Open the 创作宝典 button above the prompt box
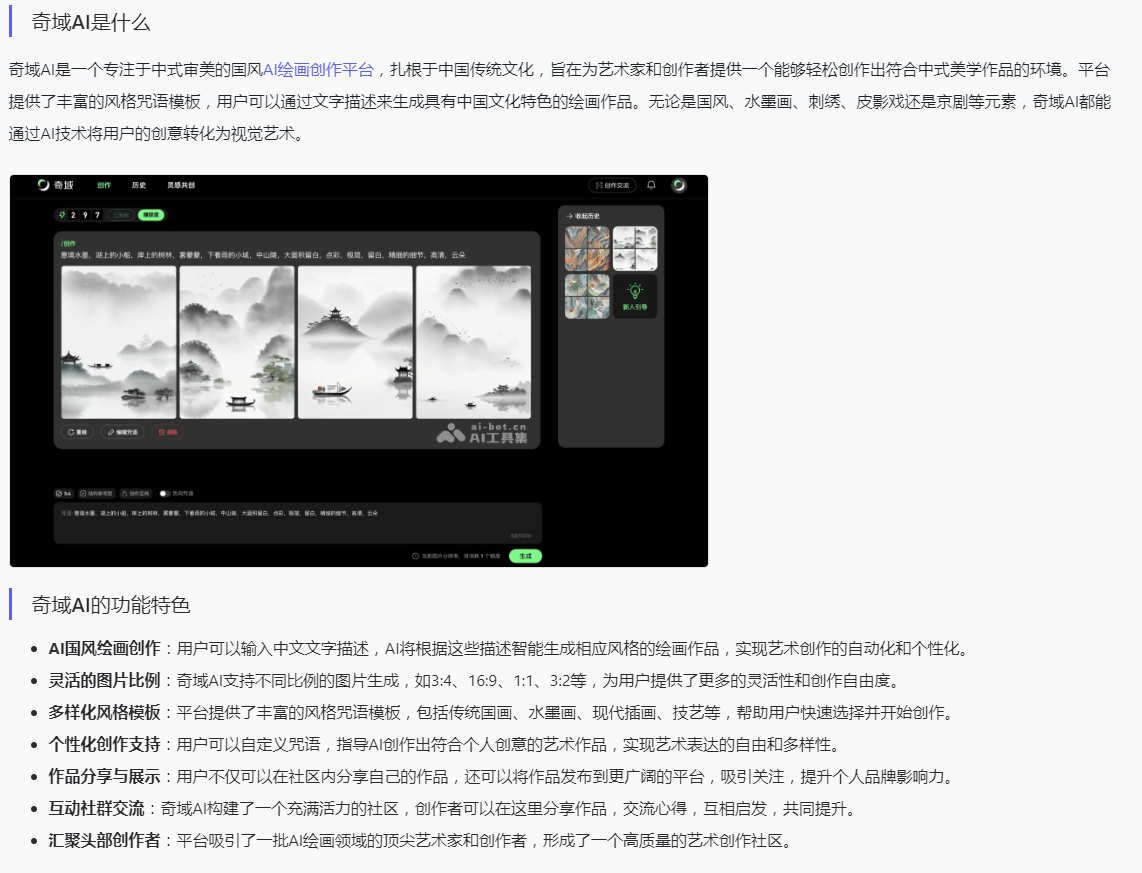Viewport: 1142px width, 873px height. tap(135, 494)
